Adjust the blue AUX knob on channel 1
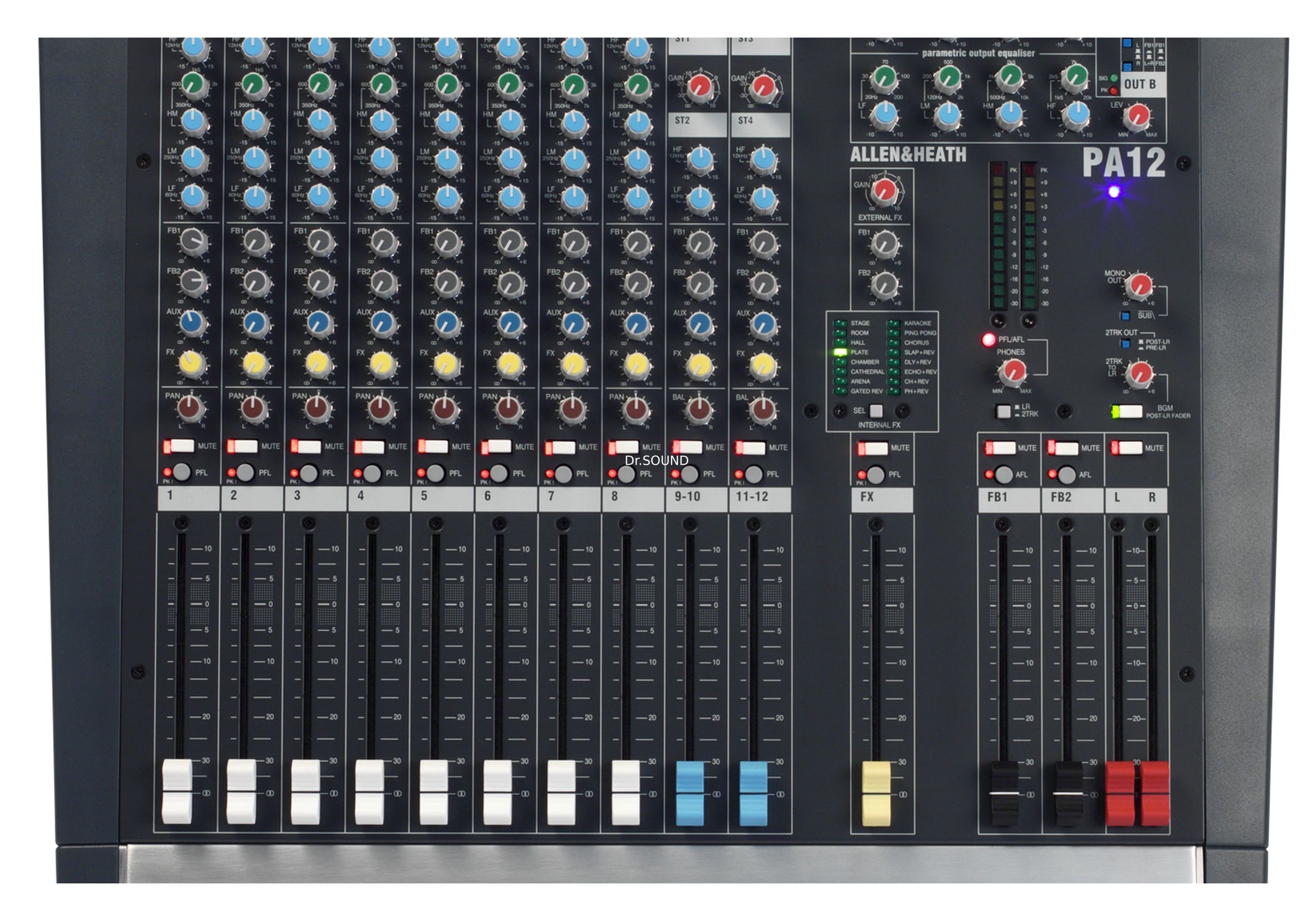 [192, 323]
